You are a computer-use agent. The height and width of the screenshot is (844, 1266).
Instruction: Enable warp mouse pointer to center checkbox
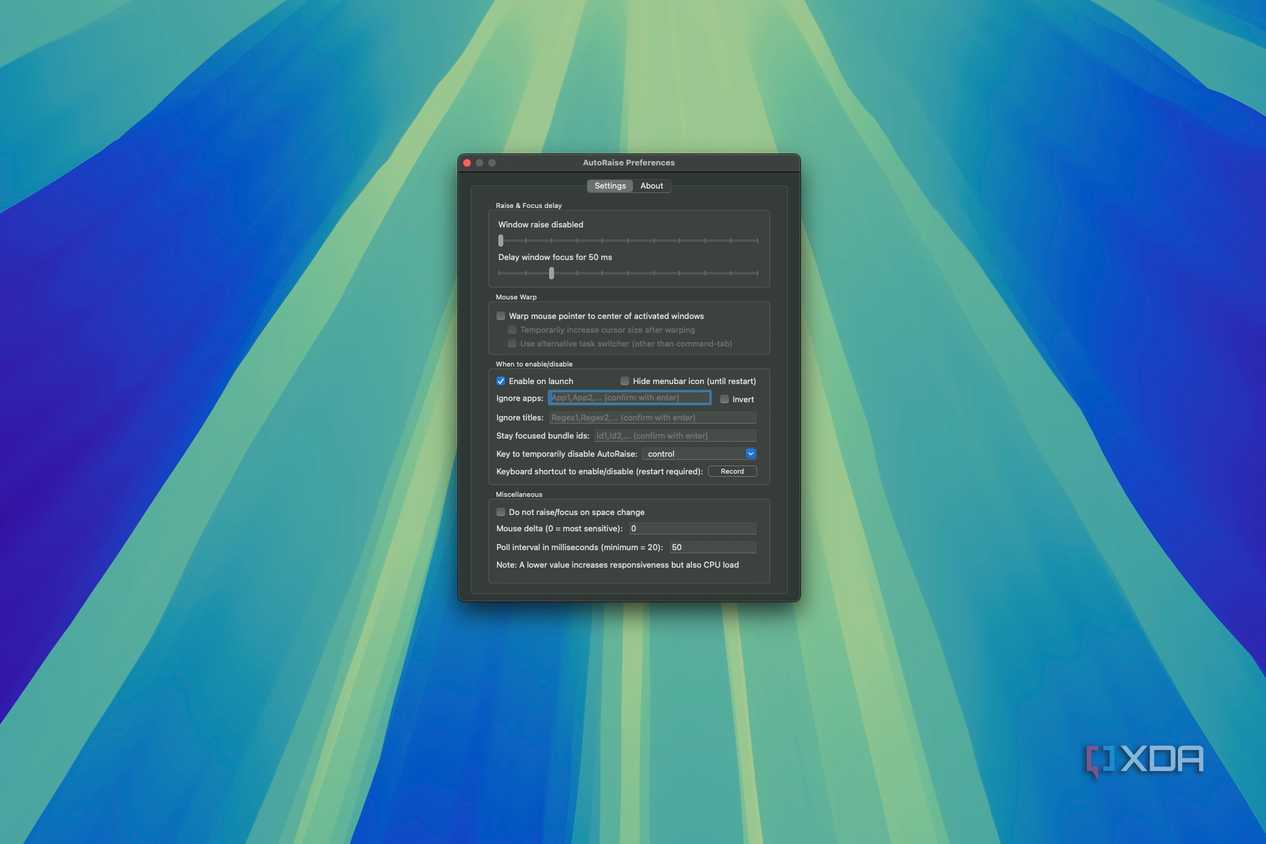click(501, 316)
